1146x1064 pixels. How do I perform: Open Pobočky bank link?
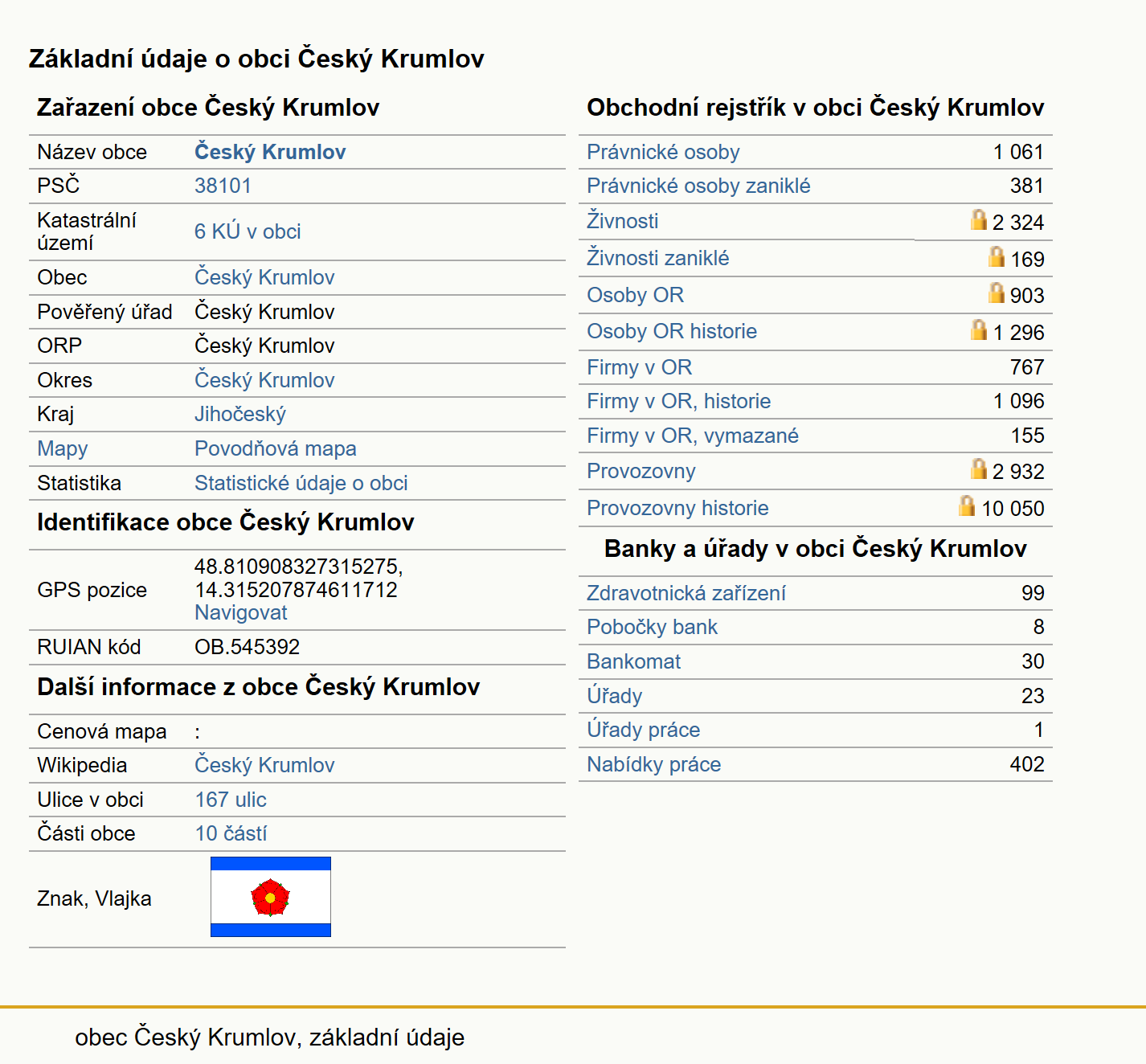[x=652, y=627]
